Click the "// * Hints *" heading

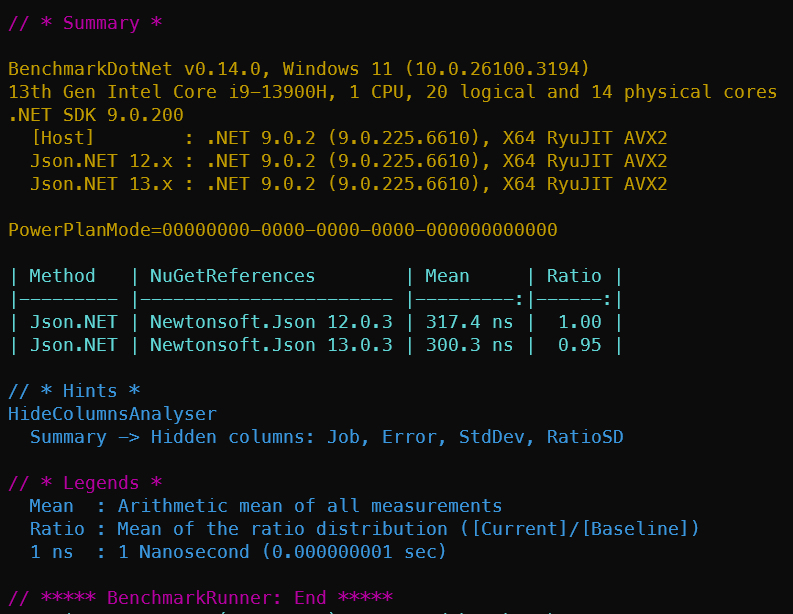74,391
